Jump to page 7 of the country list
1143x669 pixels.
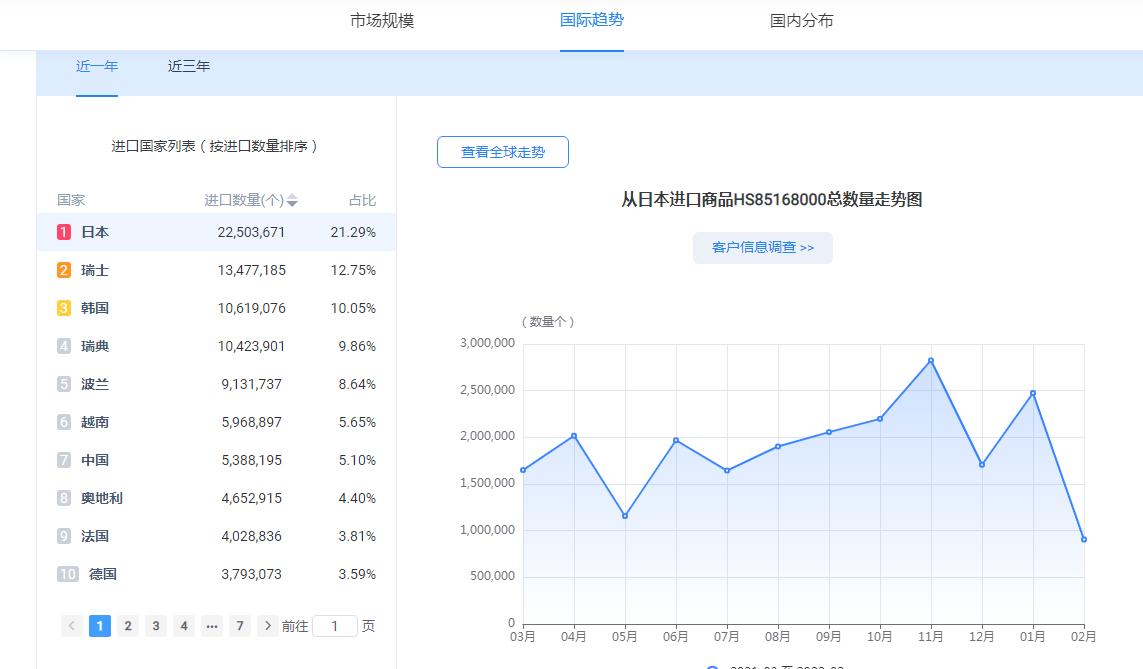[240, 625]
